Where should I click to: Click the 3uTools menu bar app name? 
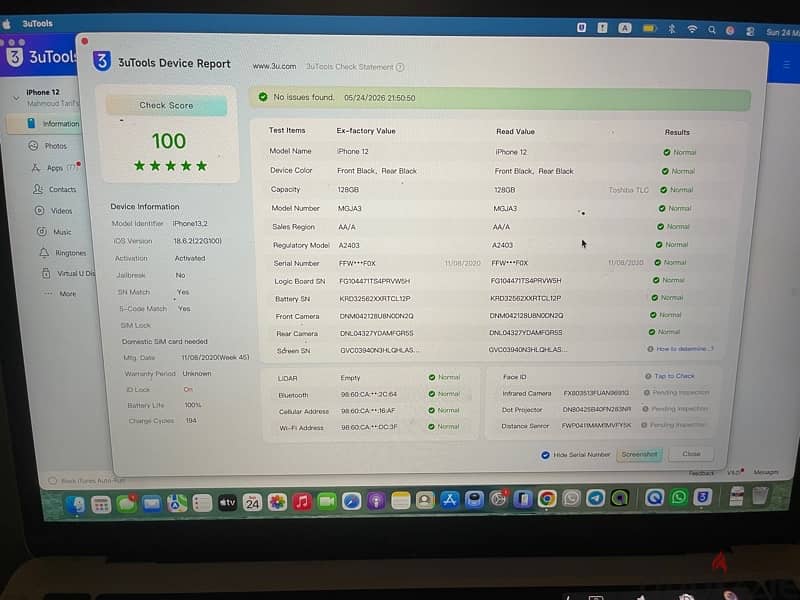[x=37, y=23]
